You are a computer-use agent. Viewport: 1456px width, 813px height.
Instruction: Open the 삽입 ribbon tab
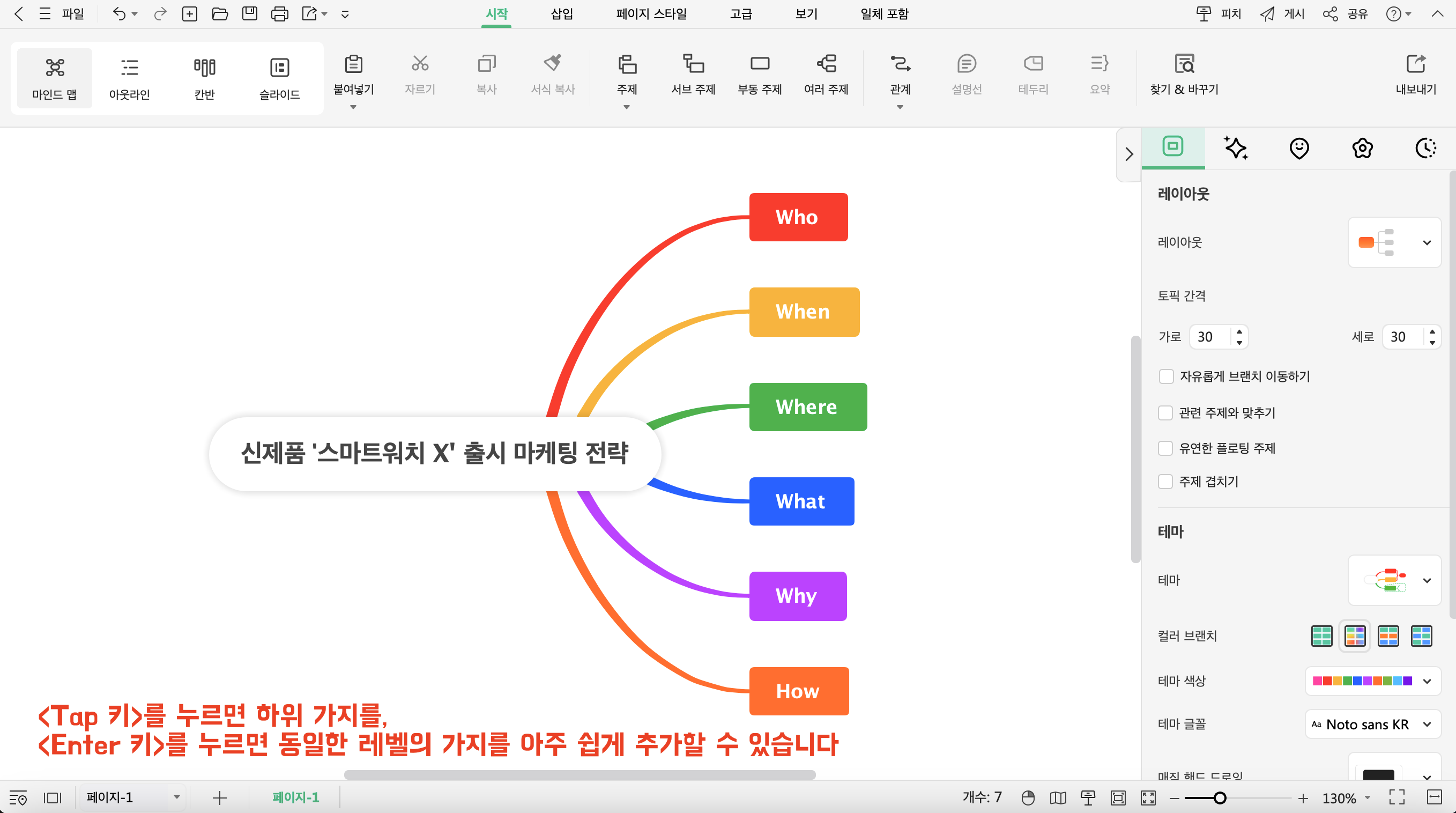(x=562, y=13)
